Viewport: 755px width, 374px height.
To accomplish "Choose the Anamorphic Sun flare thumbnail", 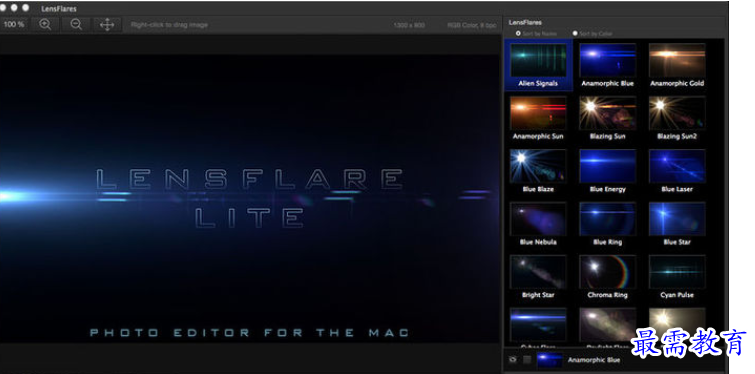I will pos(538,113).
